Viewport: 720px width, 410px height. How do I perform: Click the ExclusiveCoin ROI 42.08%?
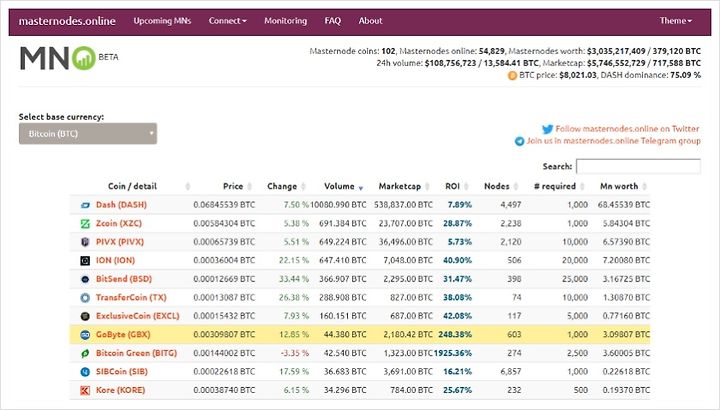pos(457,316)
